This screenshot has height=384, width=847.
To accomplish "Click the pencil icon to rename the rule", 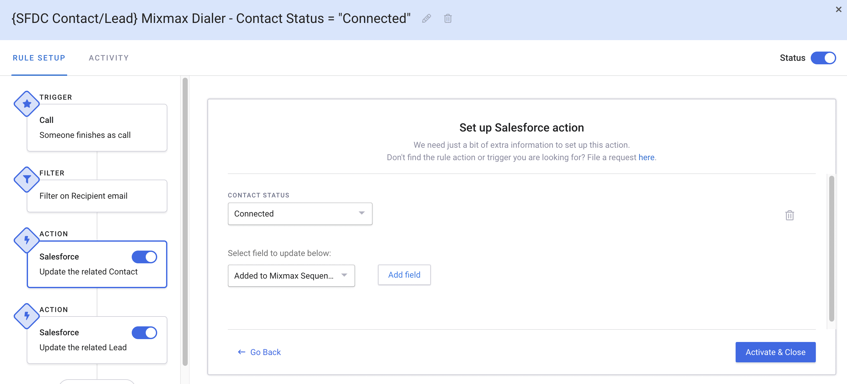I will (x=427, y=18).
